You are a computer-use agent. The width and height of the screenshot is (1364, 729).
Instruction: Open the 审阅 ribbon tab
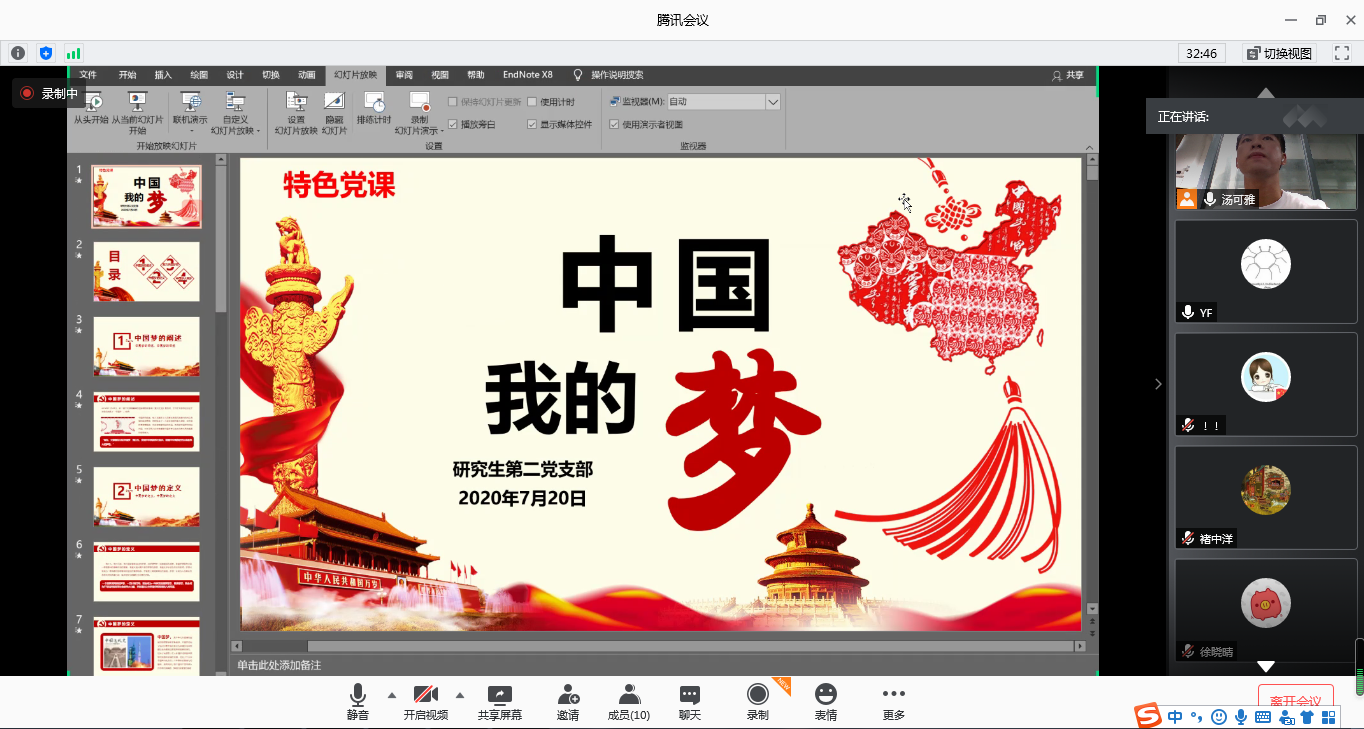point(404,75)
